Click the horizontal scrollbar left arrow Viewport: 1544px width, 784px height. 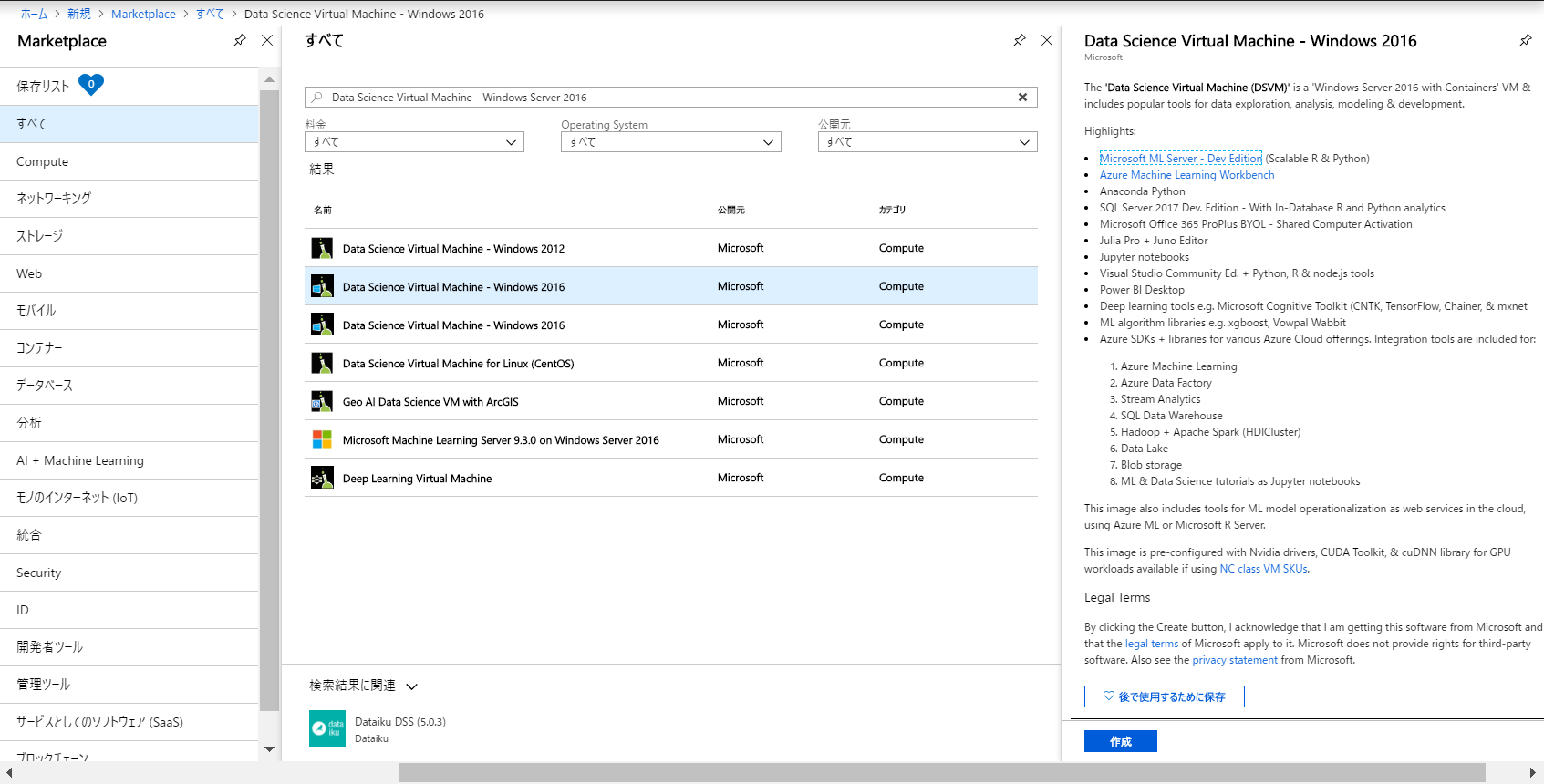(x=9, y=773)
